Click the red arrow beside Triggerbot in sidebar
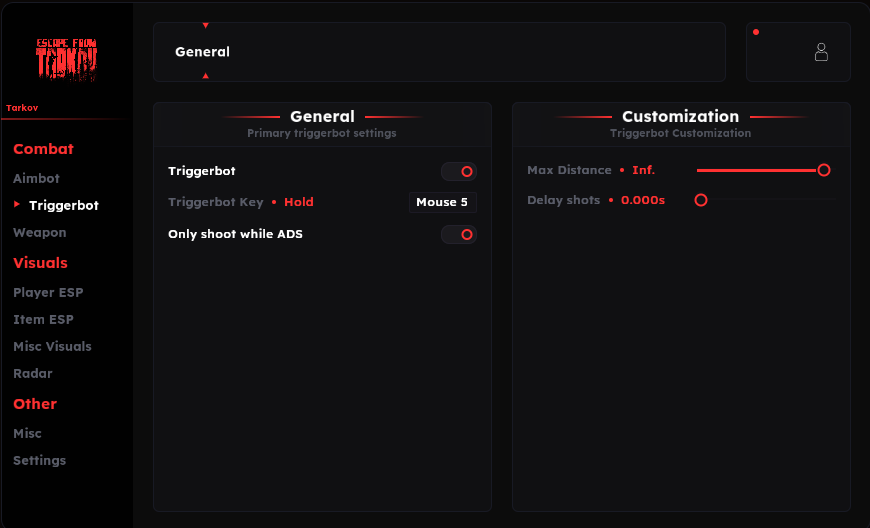 click(17, 205)
